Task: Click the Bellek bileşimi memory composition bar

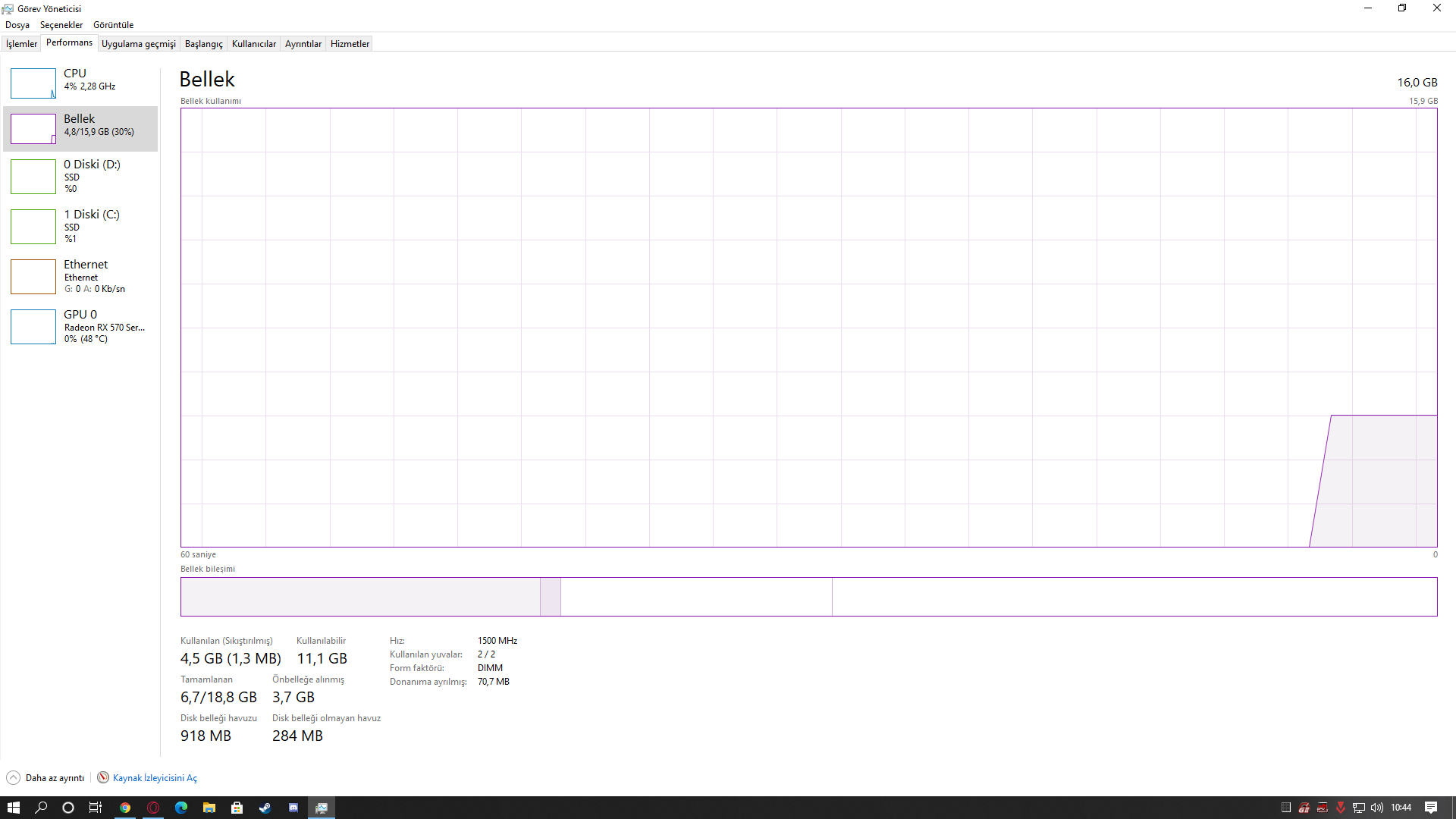Action: click(x=808, y=597)
